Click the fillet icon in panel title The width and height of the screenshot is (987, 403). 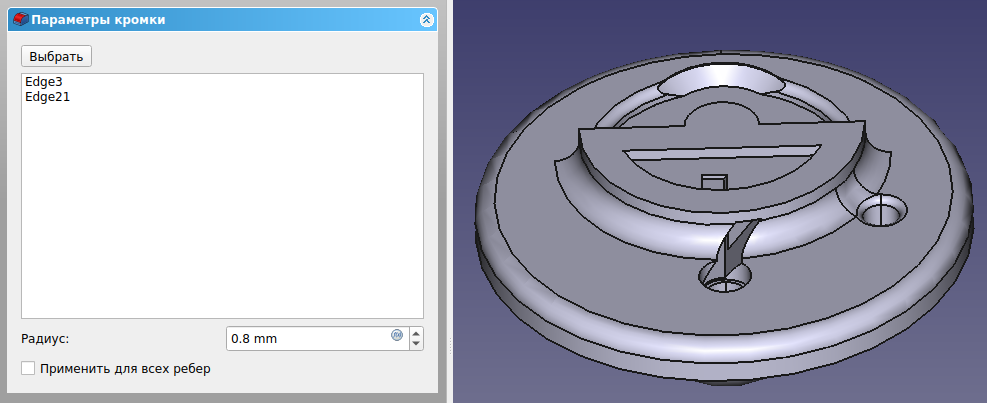point(21,20)
